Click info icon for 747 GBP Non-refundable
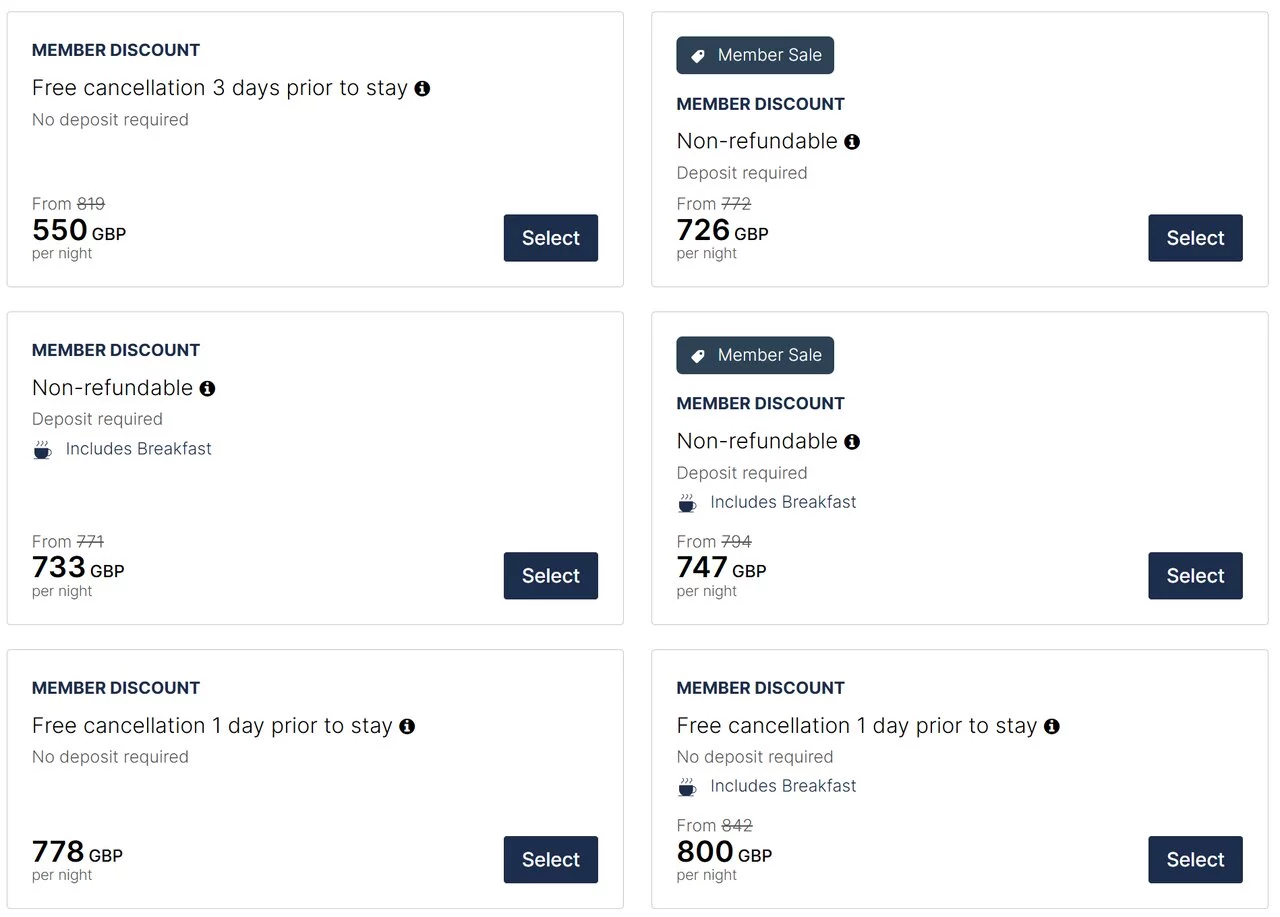The image size is (1280, 917). (x=852, y=442)
